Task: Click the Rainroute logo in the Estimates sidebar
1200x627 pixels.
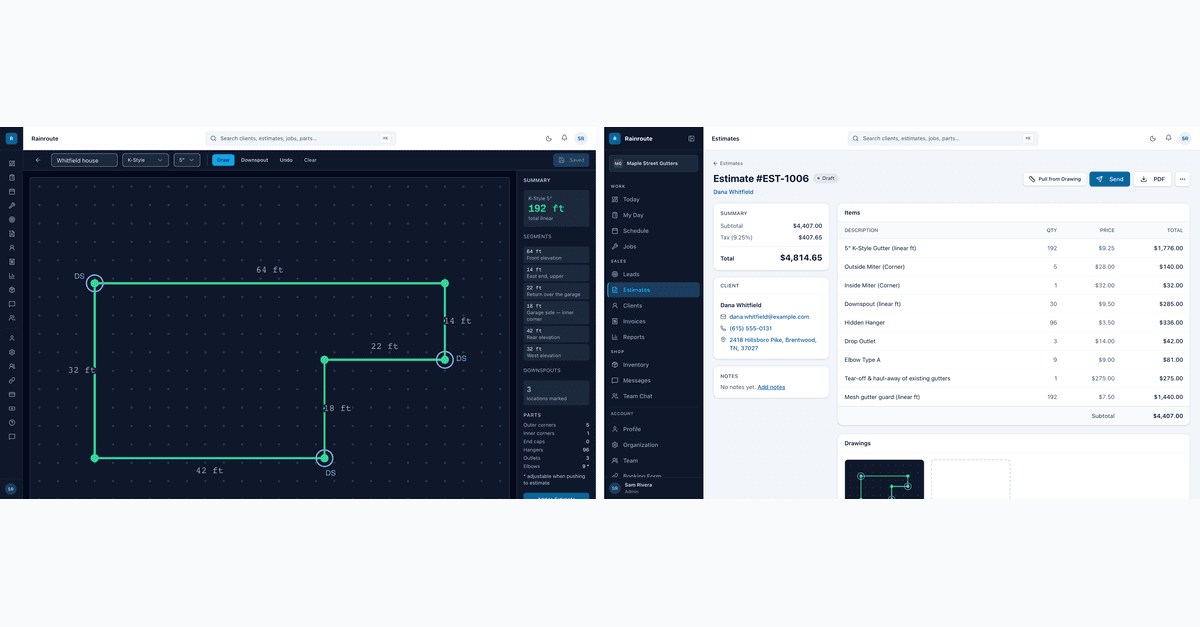Action: click(615, 138)
